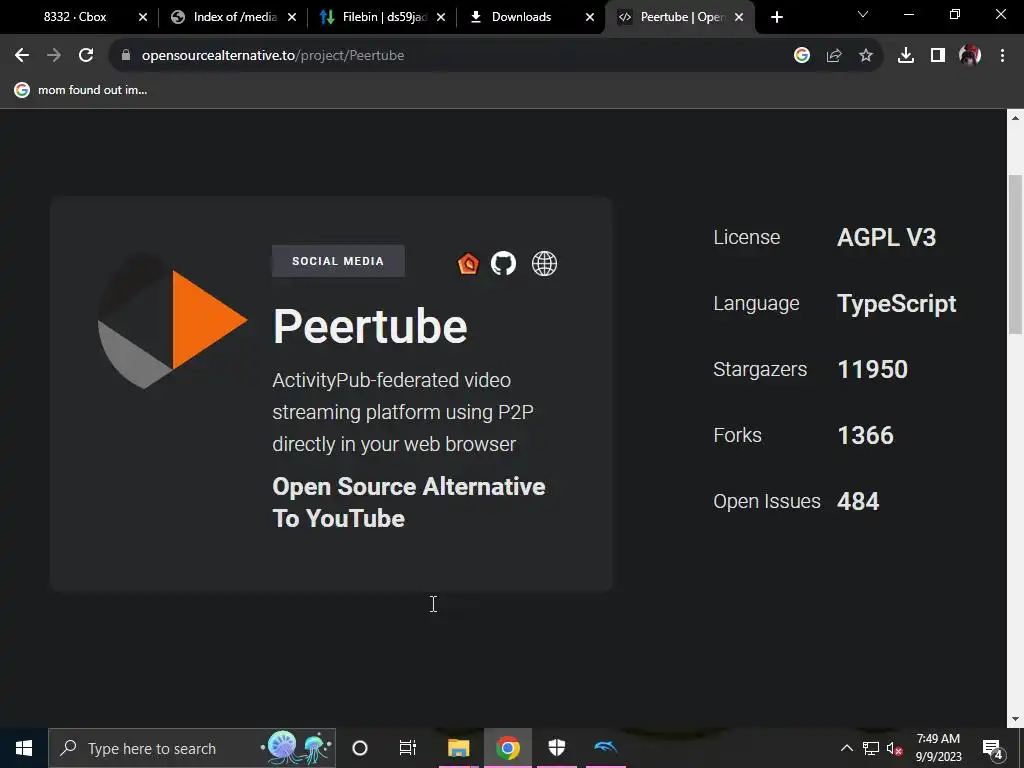1024x768 pixels.
Task: Open the globe website icon
Action: (x=544, y=263)
